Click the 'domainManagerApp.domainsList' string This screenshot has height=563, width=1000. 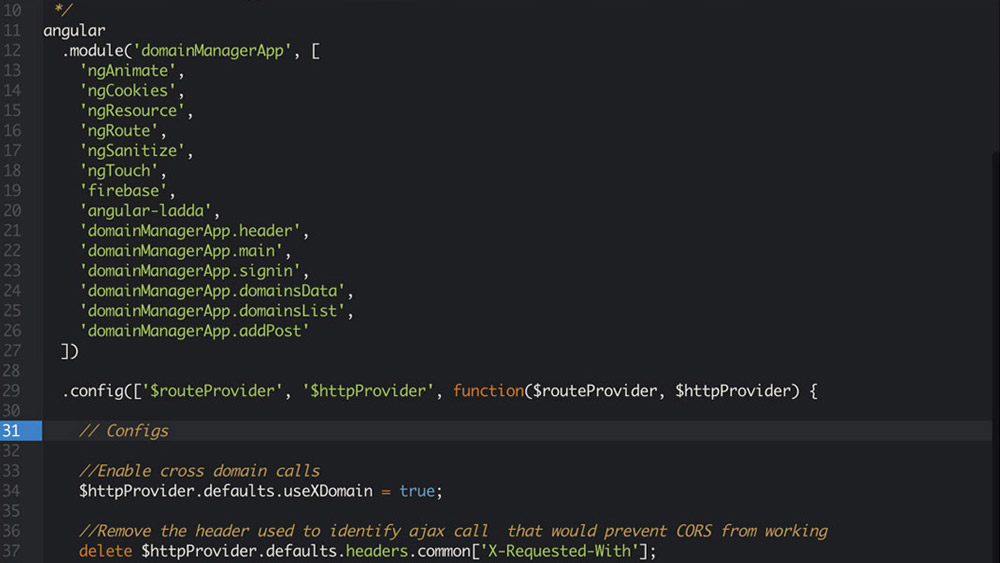pyautogui.click(x=212, y=311)
